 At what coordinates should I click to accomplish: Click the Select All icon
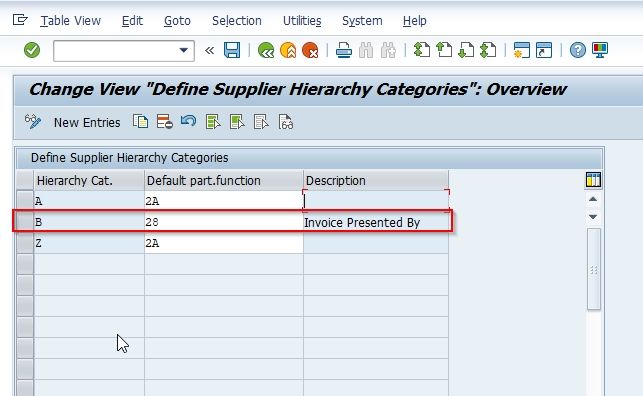pos(213,122)
